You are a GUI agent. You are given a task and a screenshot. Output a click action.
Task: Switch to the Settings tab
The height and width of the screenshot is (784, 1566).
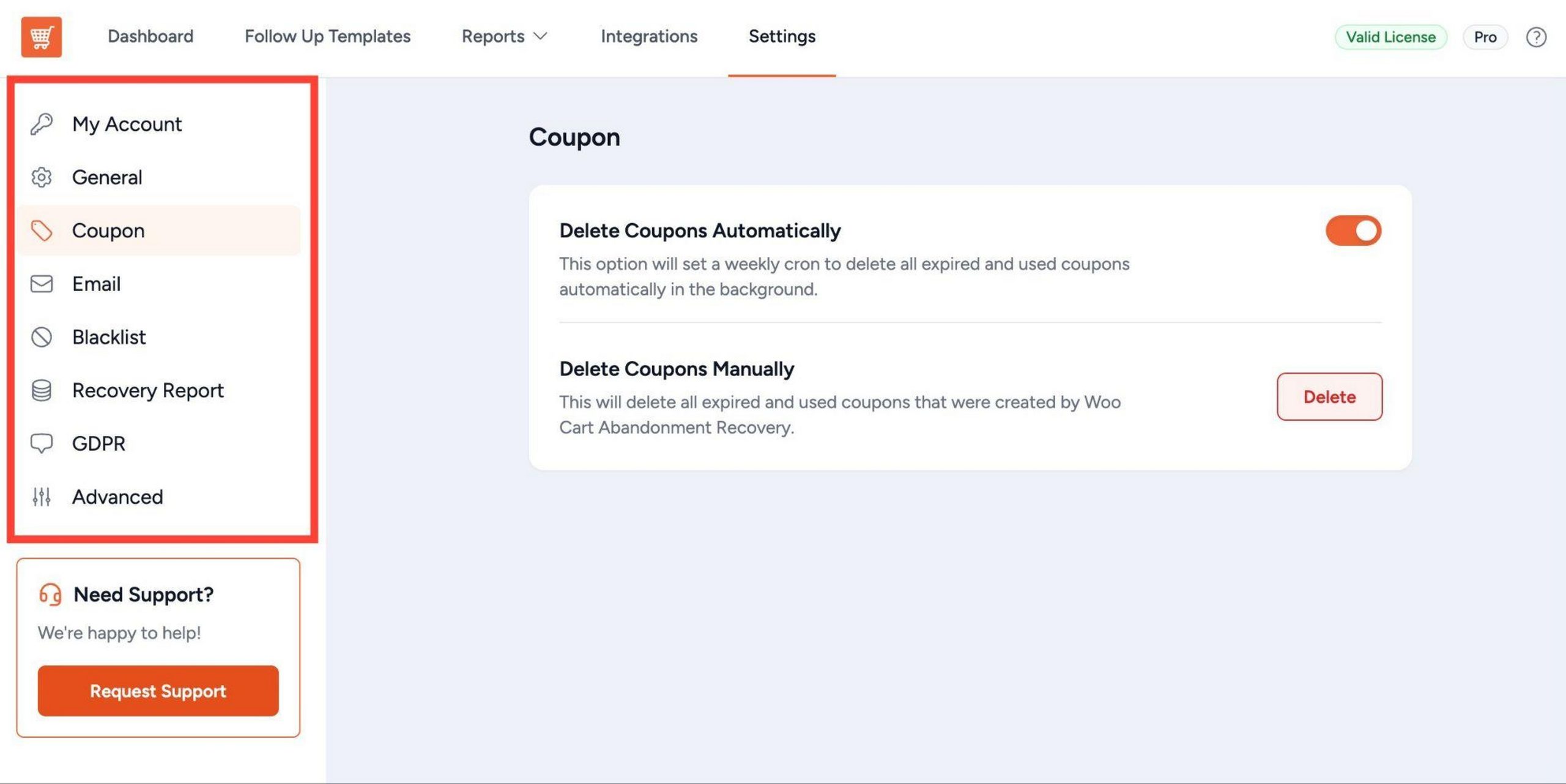(781, 36)
